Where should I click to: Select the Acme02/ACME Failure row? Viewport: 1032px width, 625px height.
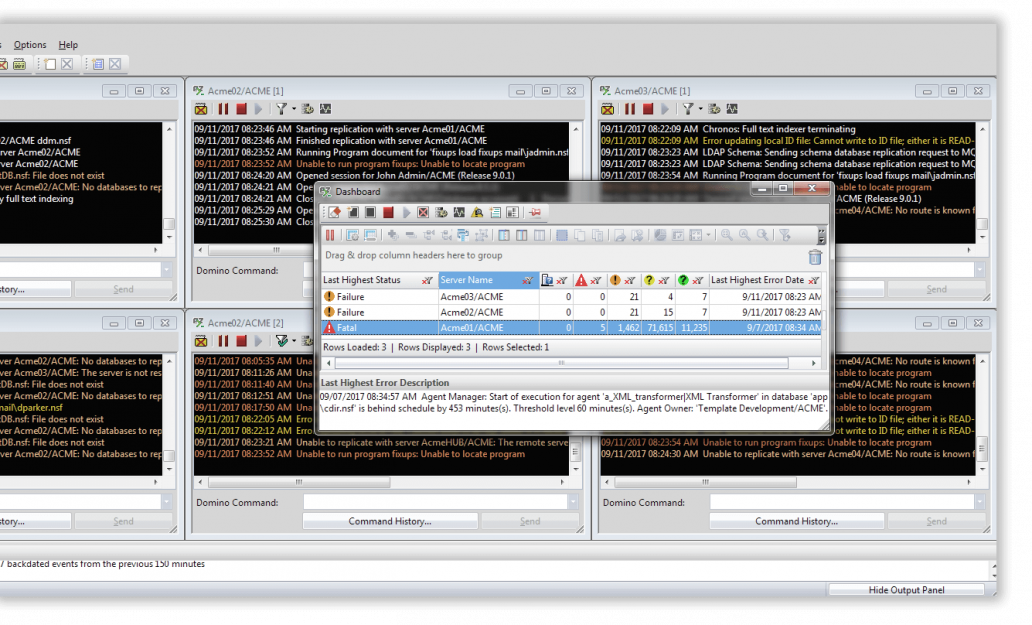[571, 312]
